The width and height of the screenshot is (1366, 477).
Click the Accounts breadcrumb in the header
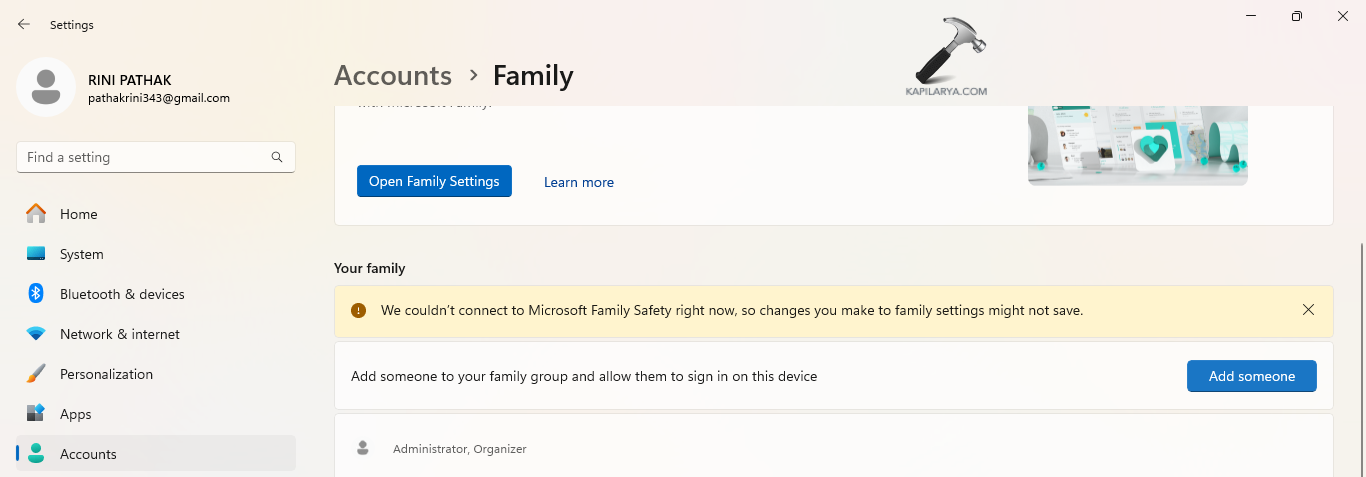click(393, 76)
